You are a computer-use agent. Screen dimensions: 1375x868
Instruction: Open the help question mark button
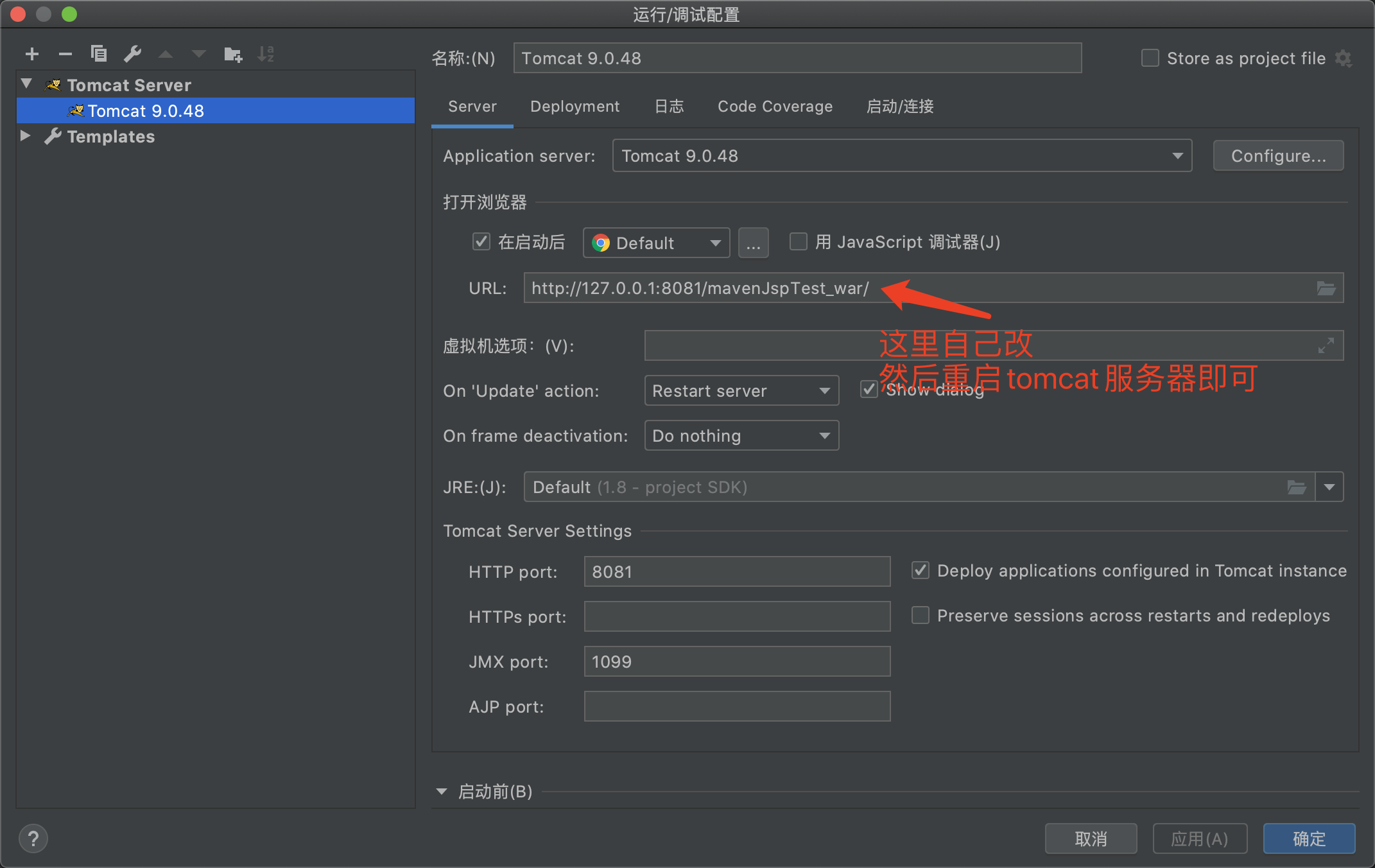[x=33, y=838]
